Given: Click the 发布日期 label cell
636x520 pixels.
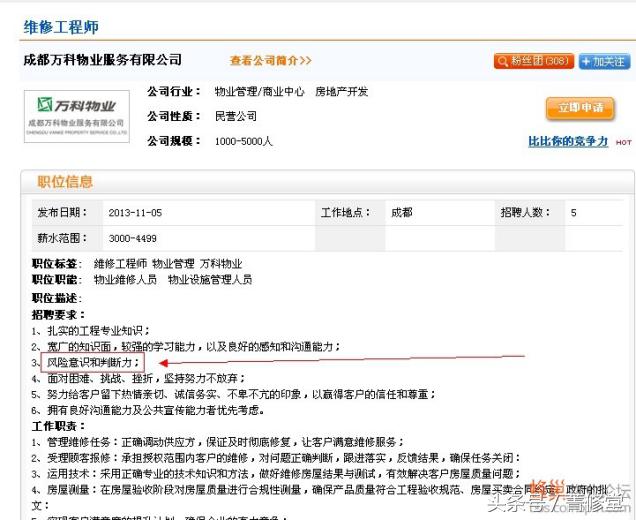Looking at the screenshot, I should coord(67,213).
